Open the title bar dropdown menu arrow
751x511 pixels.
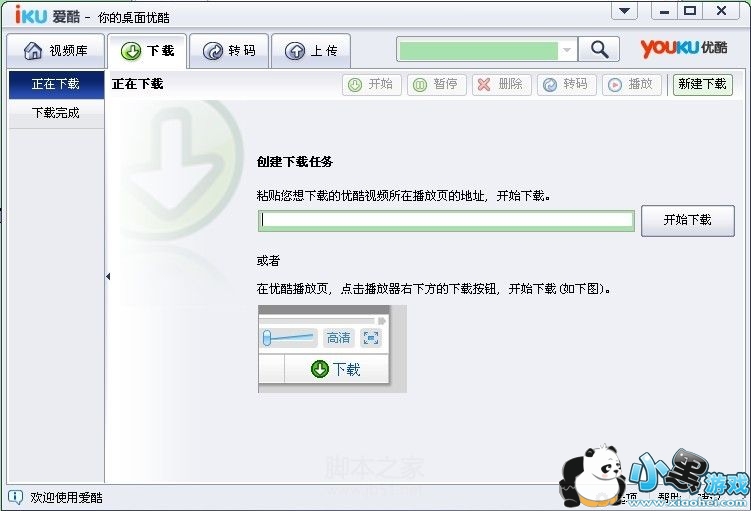coord(624,11)
